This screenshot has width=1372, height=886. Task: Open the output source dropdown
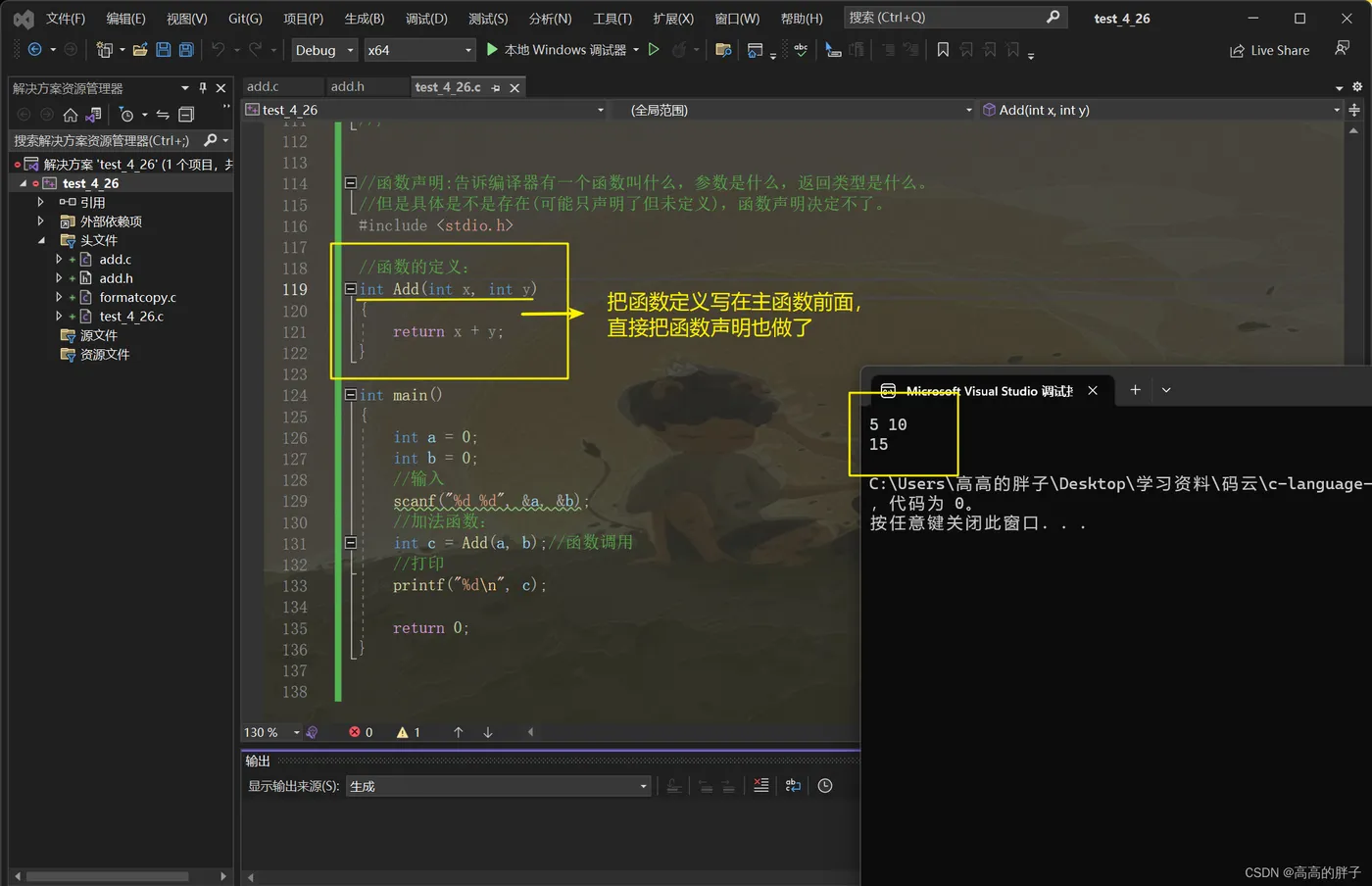pos(499,786)
